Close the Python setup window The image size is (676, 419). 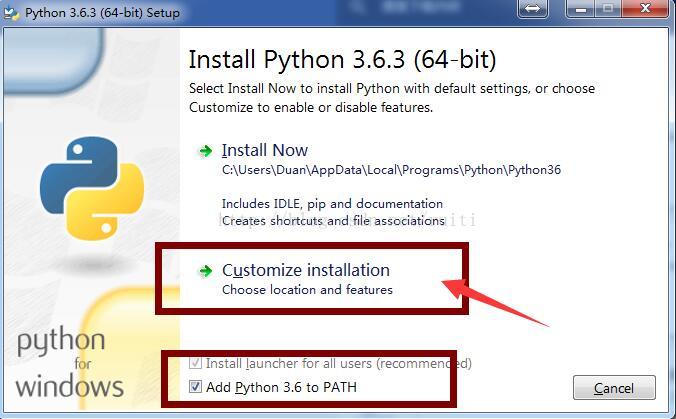645,9
